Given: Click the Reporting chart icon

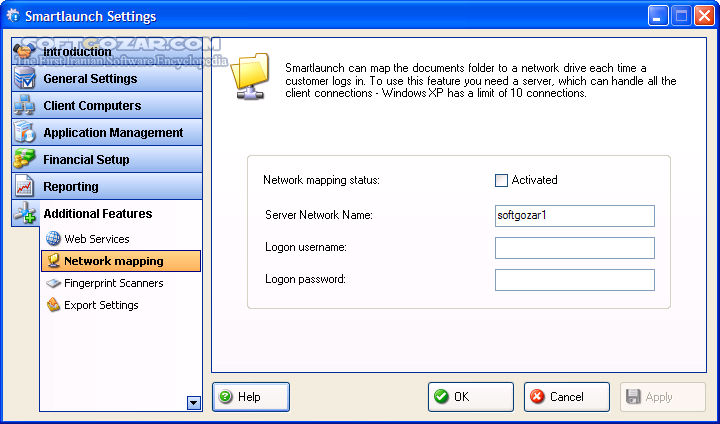Looking at the screenshot, I should pos(24,186).
